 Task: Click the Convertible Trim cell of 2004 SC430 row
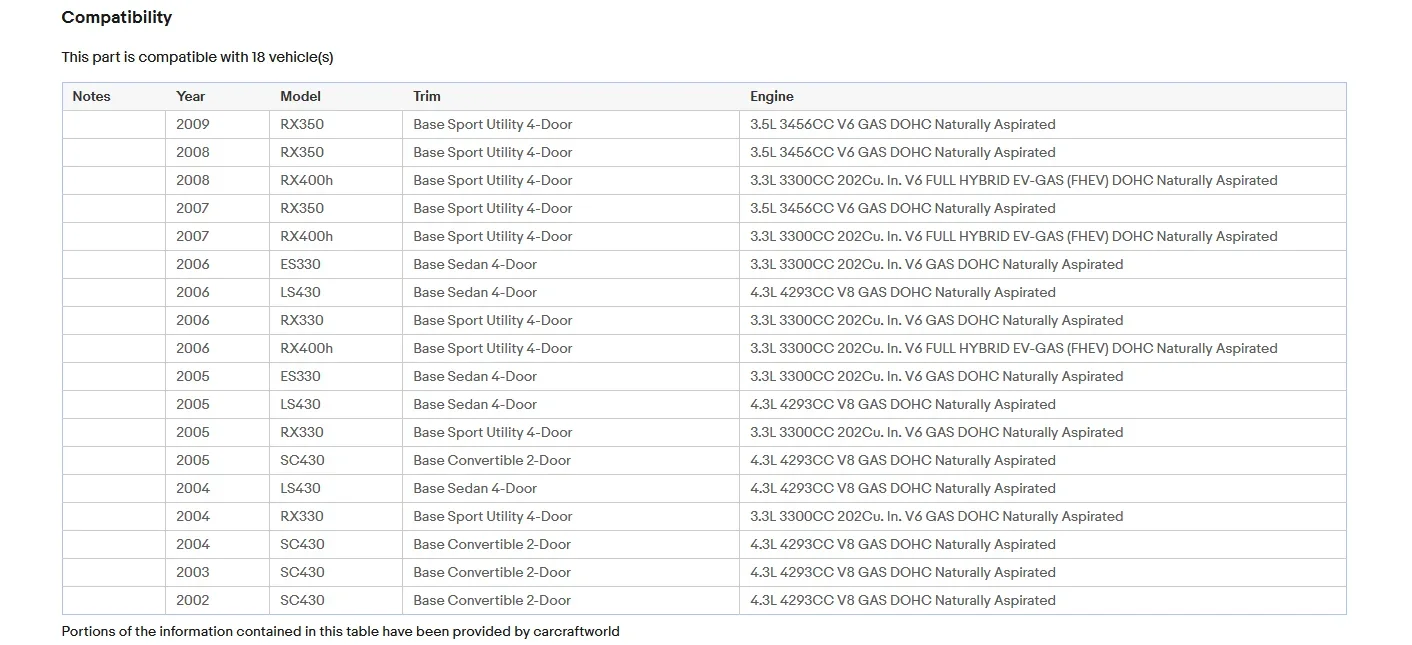pos(571,545)
